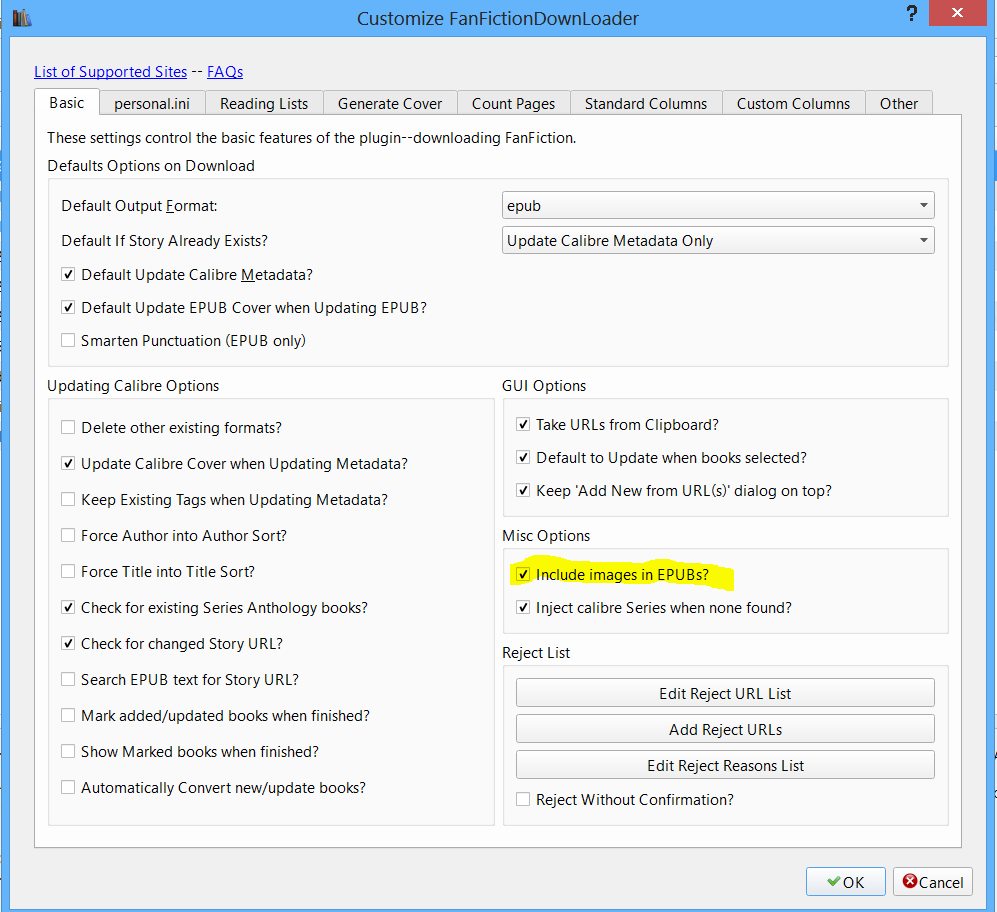Confirm settings with the OK button

(x=846, y=881)
